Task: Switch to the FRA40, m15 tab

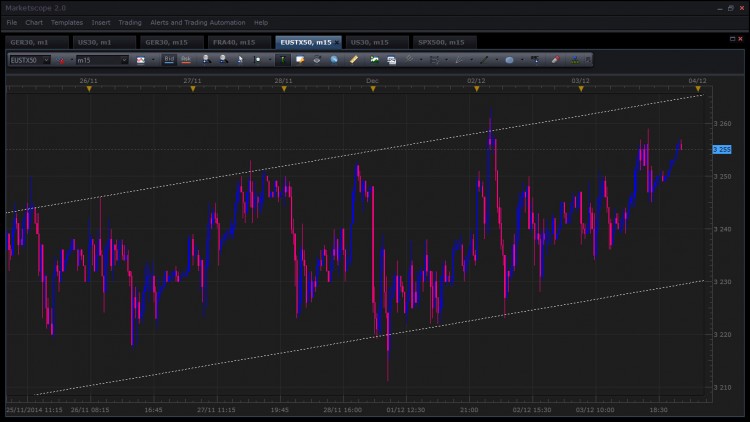Action: pyautogui.click(x=239, y=42)
